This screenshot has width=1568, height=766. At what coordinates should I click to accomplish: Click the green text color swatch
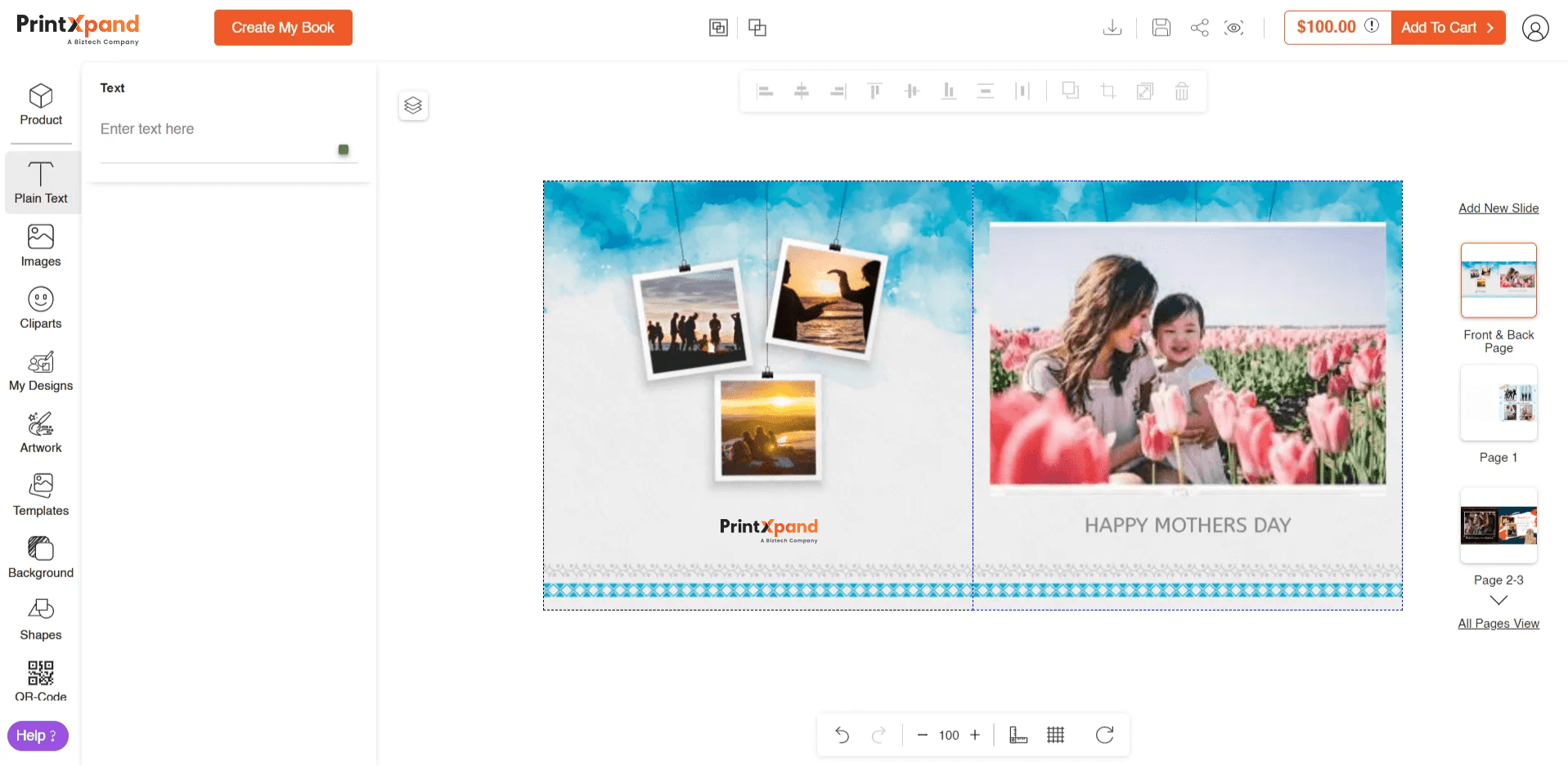point(344,150)
